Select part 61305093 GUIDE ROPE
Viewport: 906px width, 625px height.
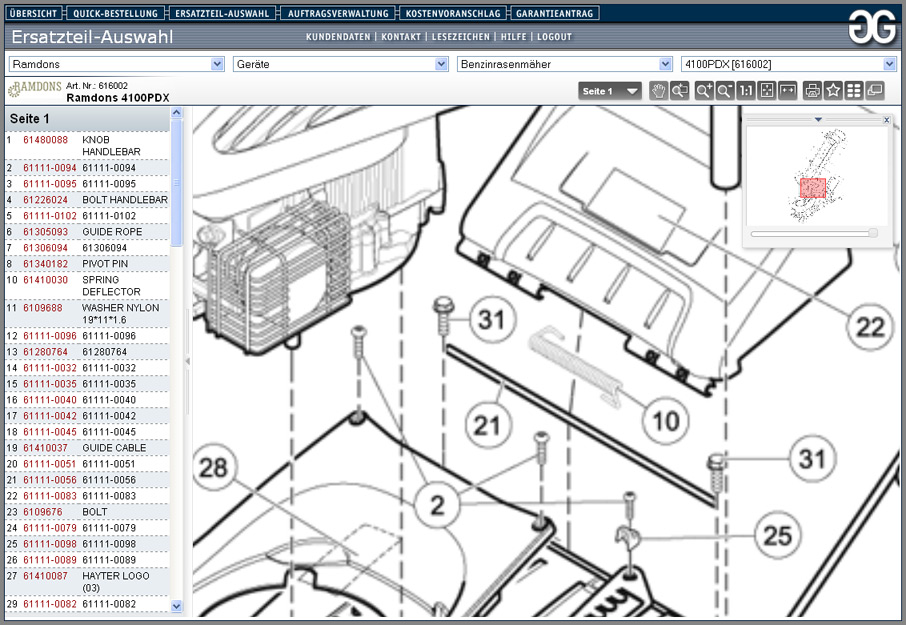click(45, 232)
